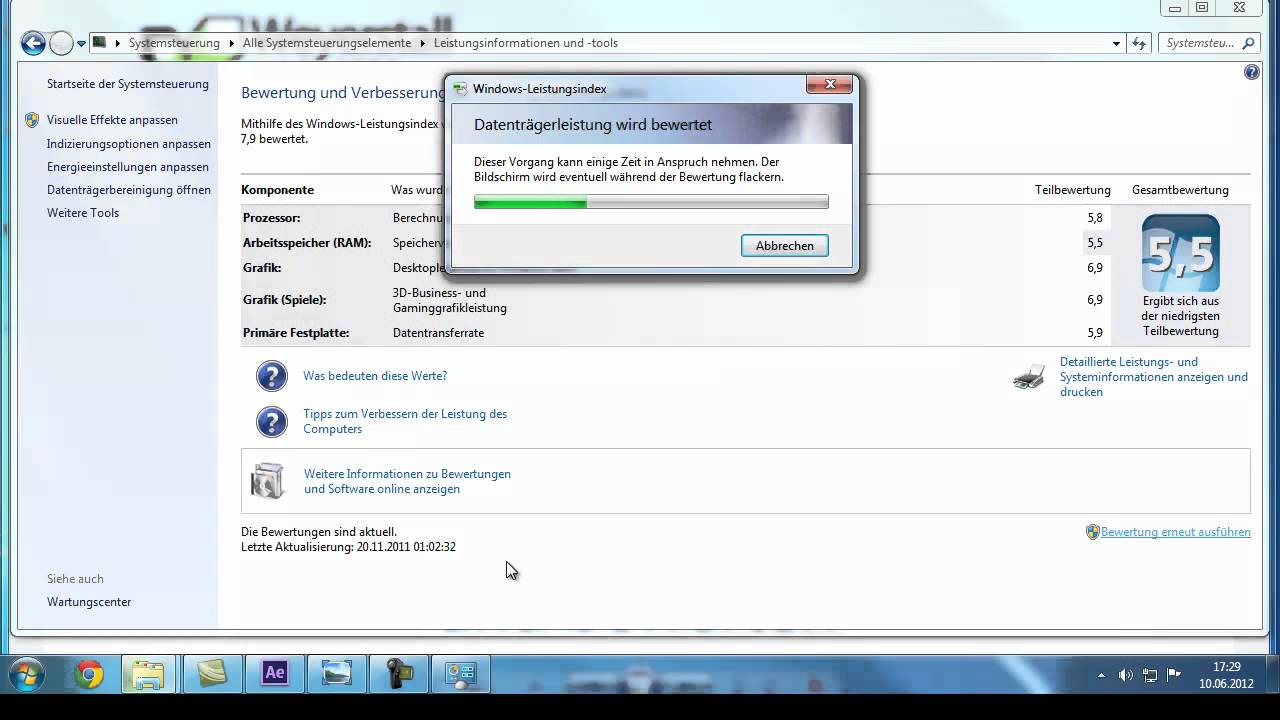This screenshot has height=720, width=1280.
Task: Click the Prozessor score 5,8
Action: 1094,217
